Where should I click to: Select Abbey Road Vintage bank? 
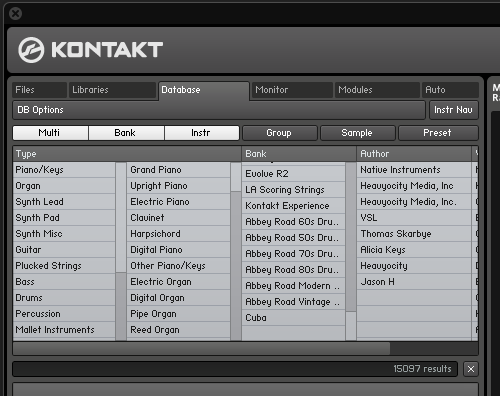pos(293,302)
